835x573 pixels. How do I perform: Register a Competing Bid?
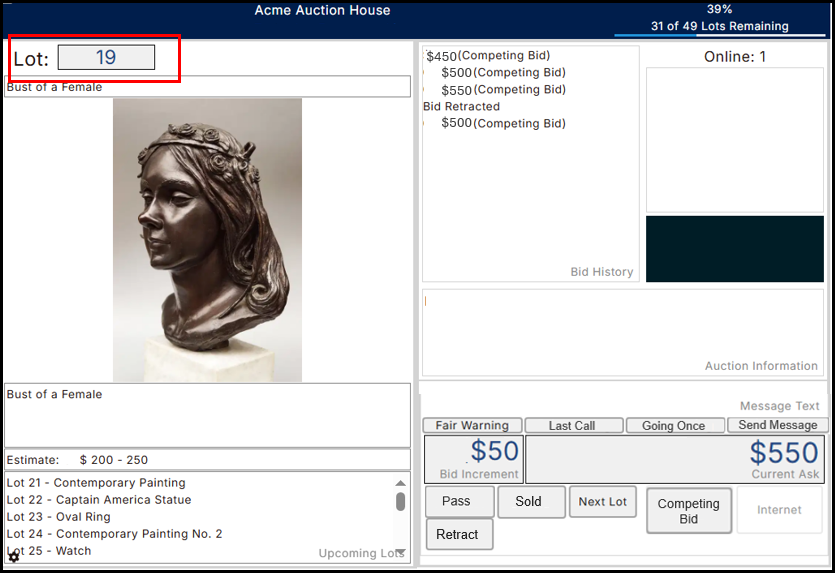(x=689, y=511)
